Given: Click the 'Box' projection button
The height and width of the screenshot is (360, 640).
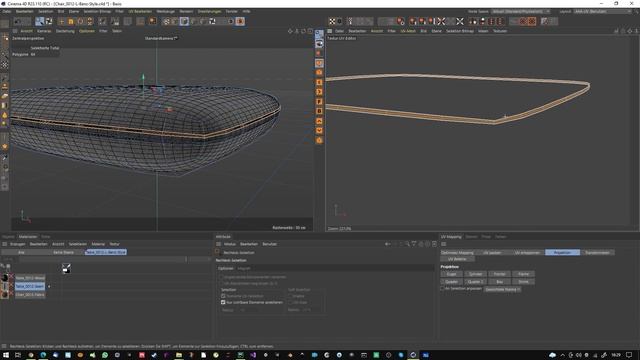Looking at the screenshot, I should pos(500,282).
